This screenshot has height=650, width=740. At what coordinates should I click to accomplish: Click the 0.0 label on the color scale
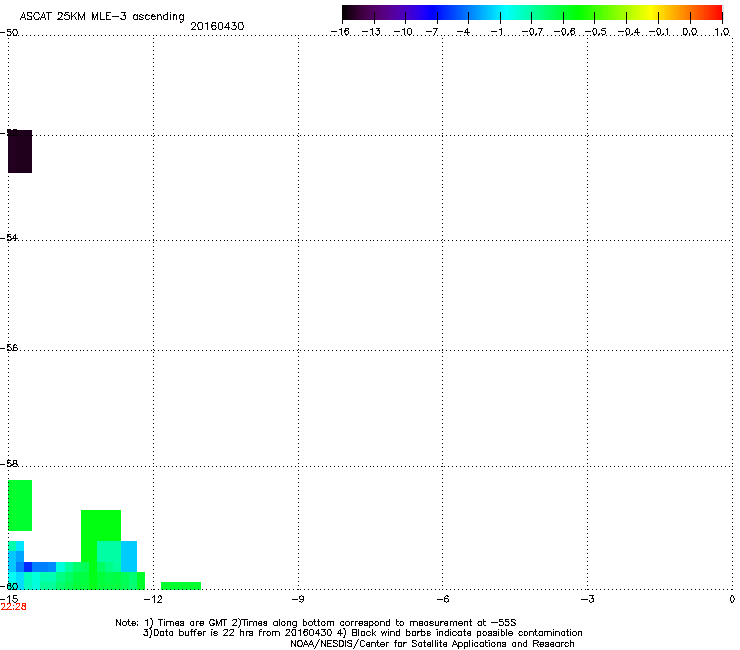[690, 32]
